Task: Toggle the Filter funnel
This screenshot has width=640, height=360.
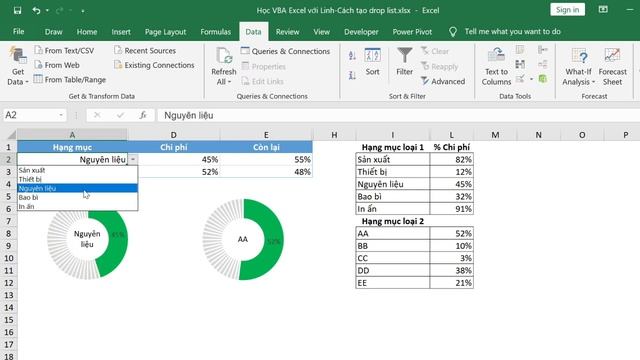Action: pos(404,62)
